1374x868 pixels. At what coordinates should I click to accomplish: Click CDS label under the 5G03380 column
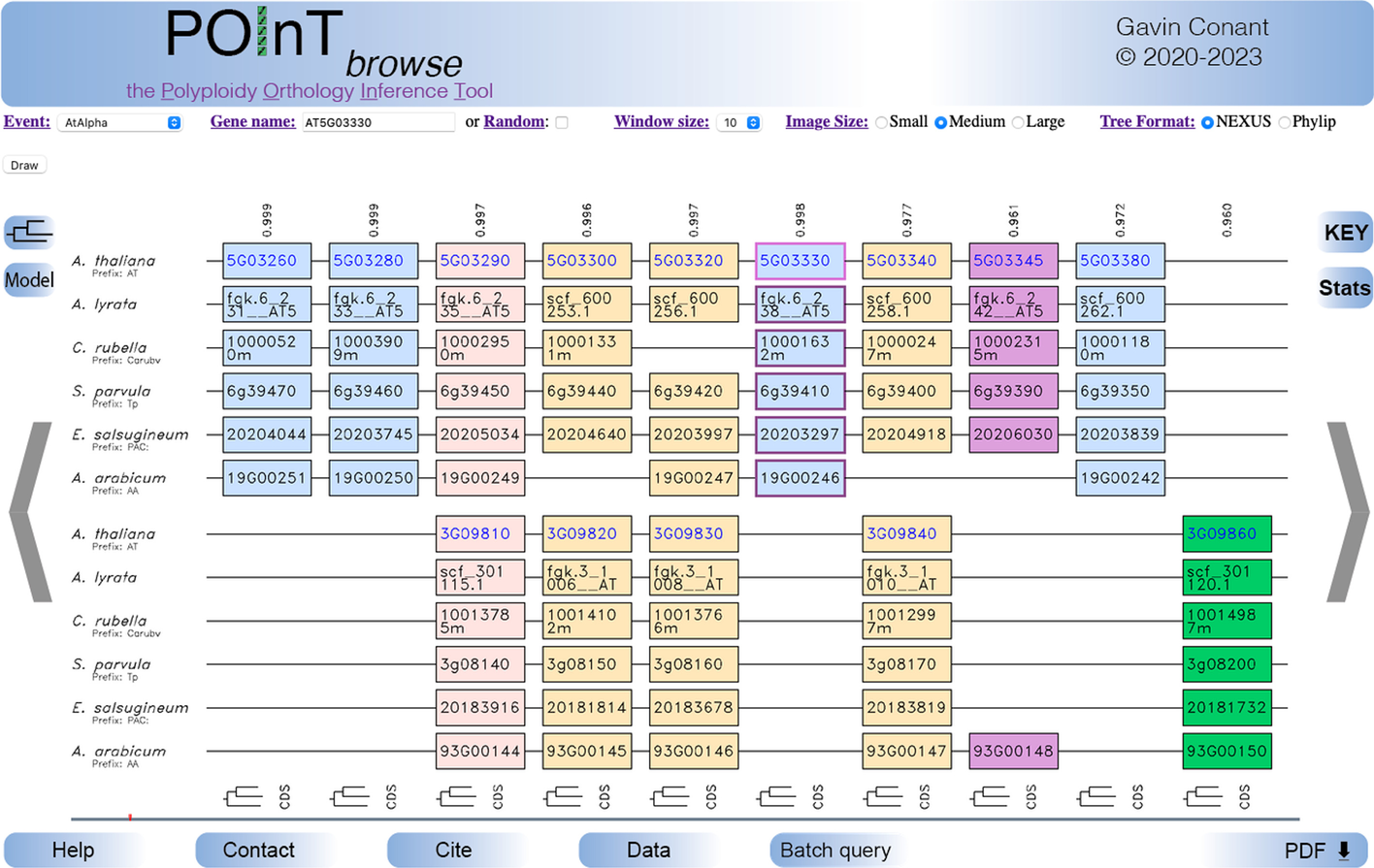tap(1138, 796)
